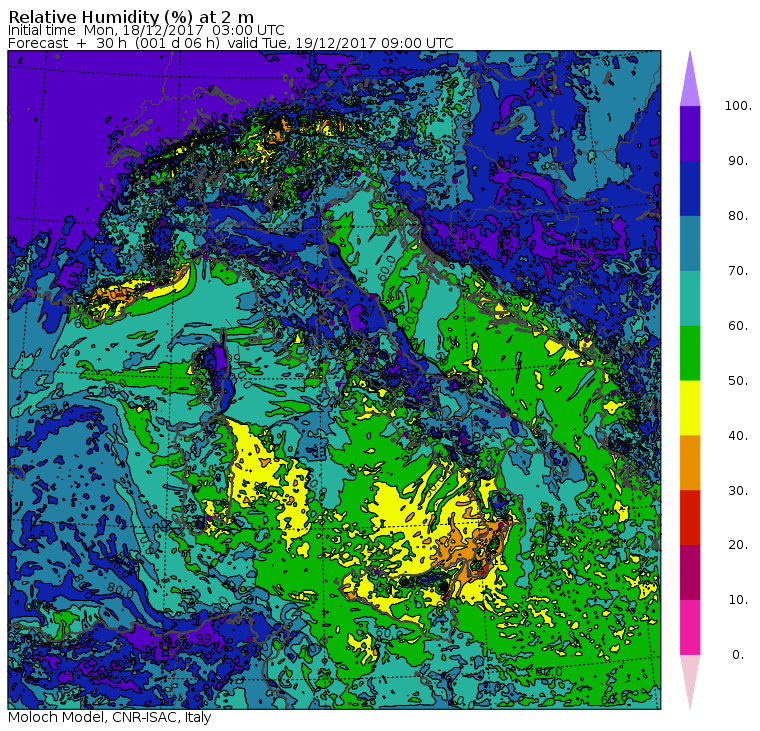
Task: Click the '20.' legend label
Action: pyautogui.click(x=738, y=545)
